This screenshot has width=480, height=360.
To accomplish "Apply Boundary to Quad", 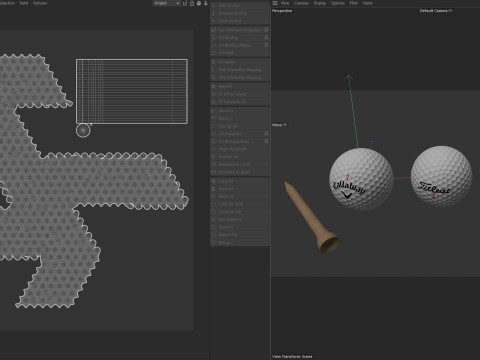I will [x=240, y=172].
